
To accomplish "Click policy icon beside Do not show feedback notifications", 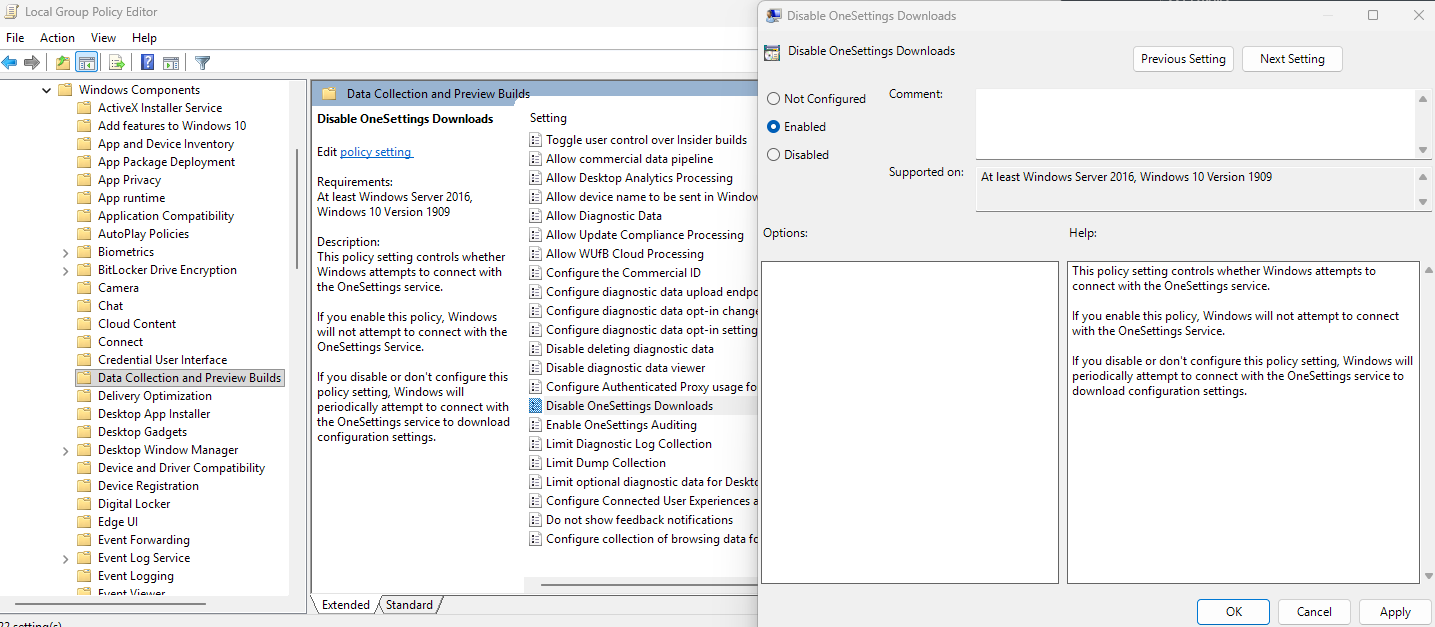I will click(536, 520).
